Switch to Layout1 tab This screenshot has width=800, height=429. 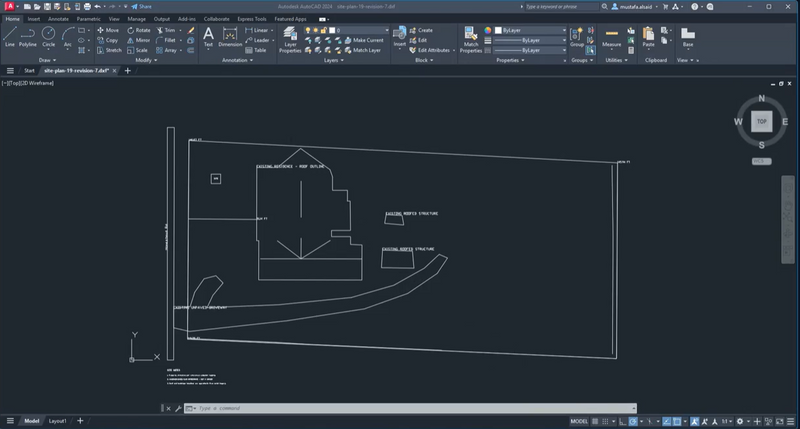(57, 421)
